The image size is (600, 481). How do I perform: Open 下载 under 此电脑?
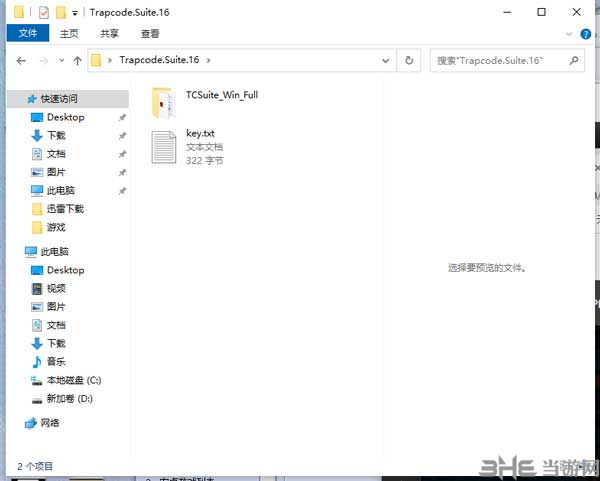click(56, 343)
